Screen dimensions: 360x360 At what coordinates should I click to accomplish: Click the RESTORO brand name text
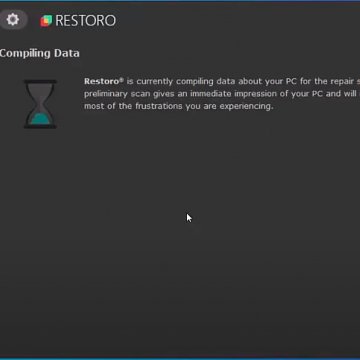(x=85, y=21)
